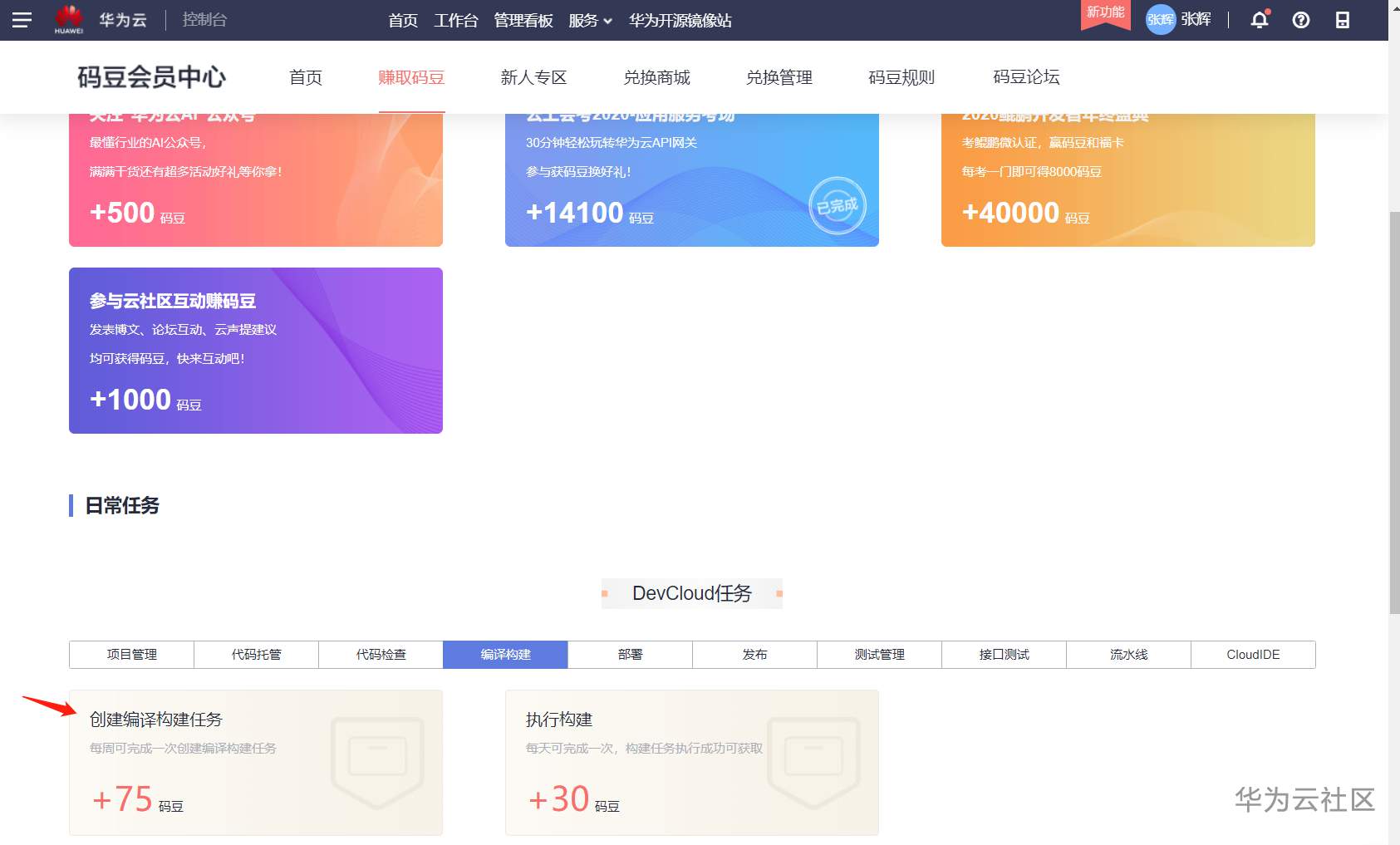Switch to 代码检查 task tab
The image size is (1400, 845).
click(381, 655)
